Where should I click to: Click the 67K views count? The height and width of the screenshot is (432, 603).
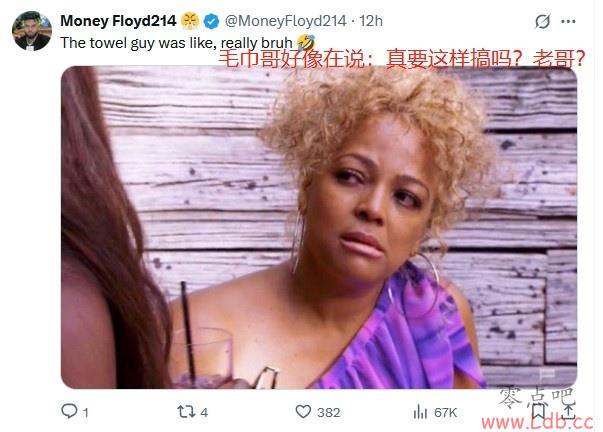pos(445,413)
